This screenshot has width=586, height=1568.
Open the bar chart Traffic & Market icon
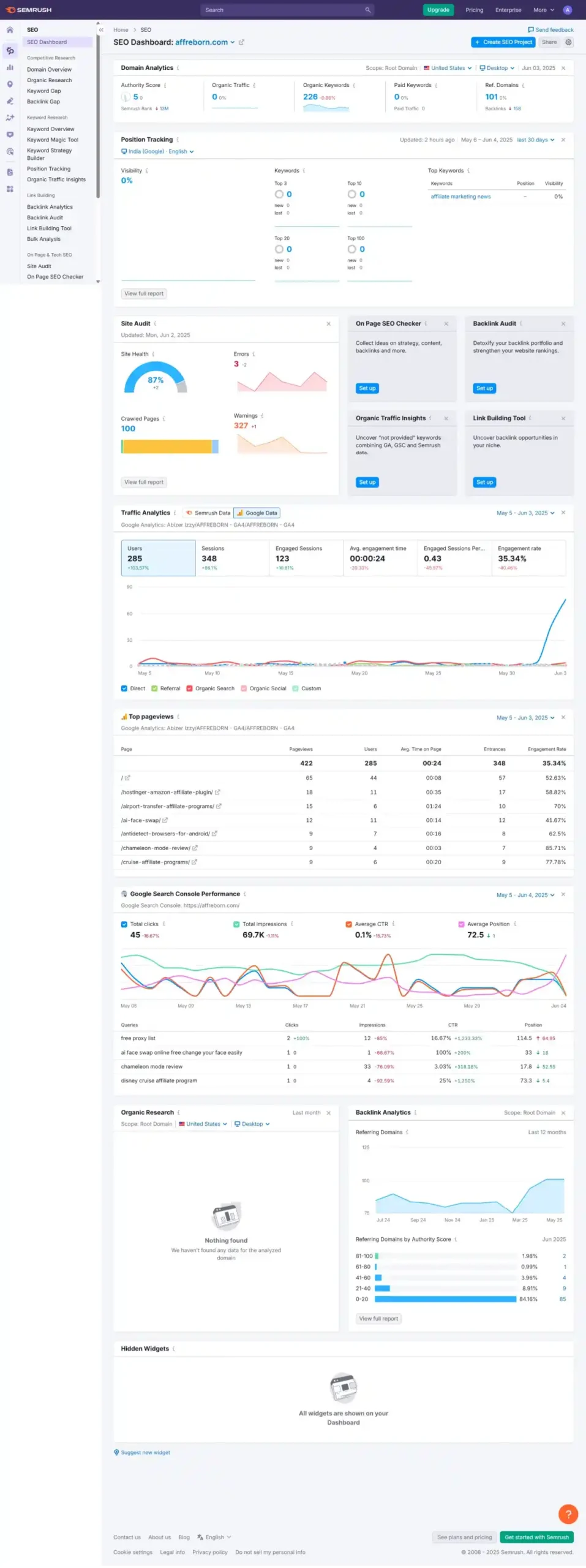click(10, 67)
